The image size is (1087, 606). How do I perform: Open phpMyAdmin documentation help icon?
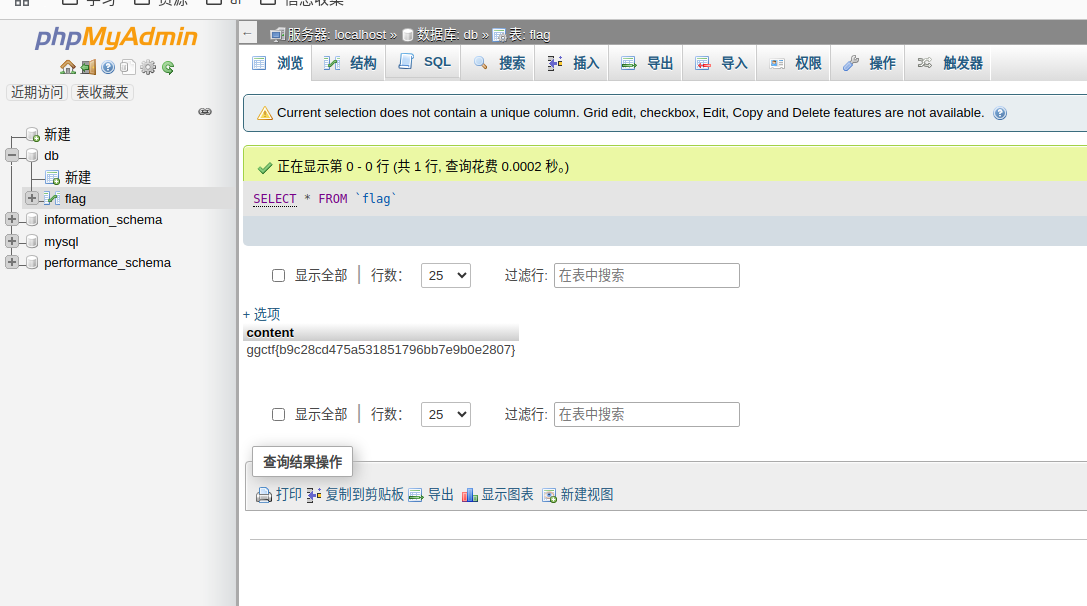(x=108, y=68)
